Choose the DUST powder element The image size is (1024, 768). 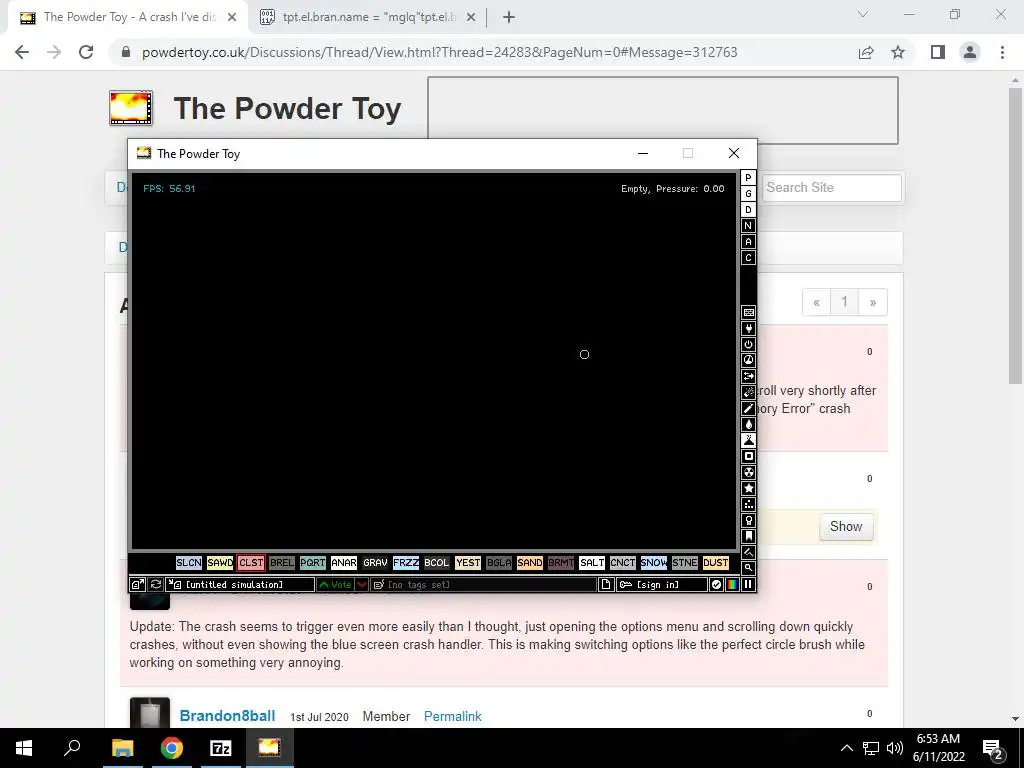[716, 562]
